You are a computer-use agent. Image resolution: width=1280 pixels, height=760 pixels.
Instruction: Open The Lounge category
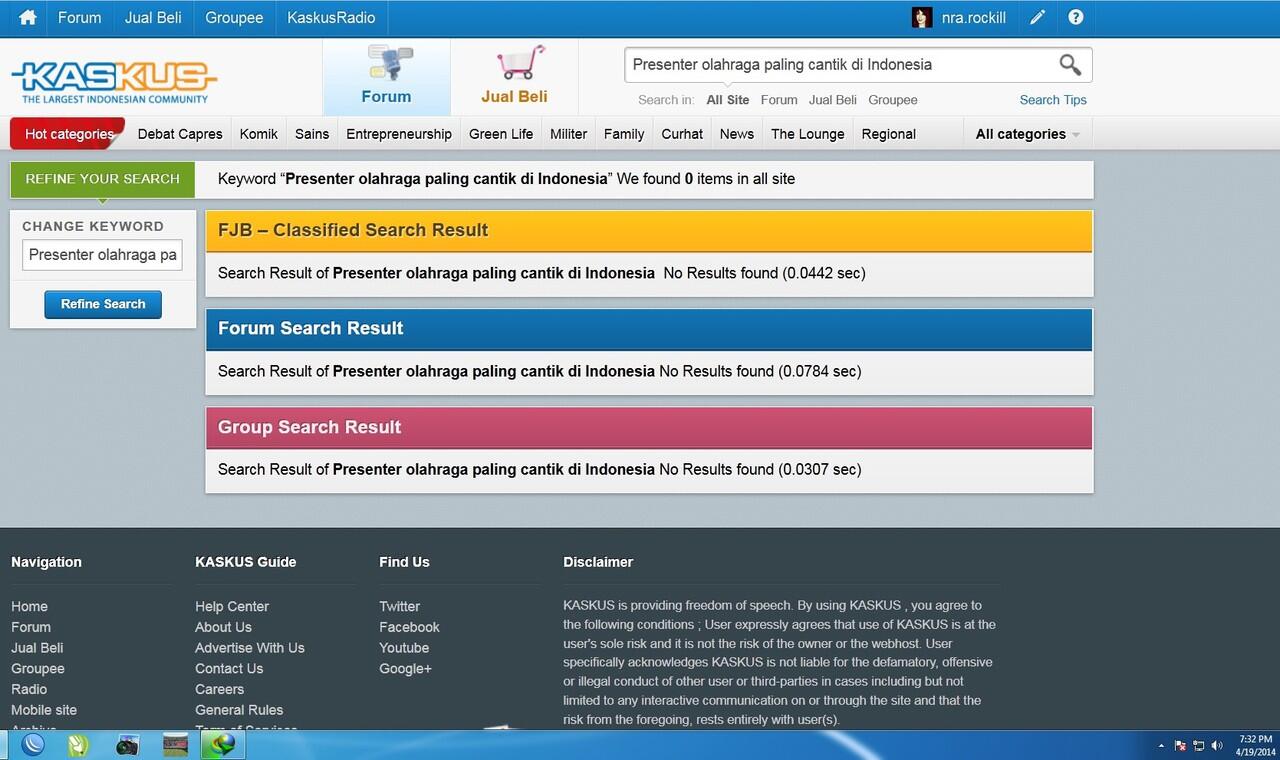tap(808, 134)
